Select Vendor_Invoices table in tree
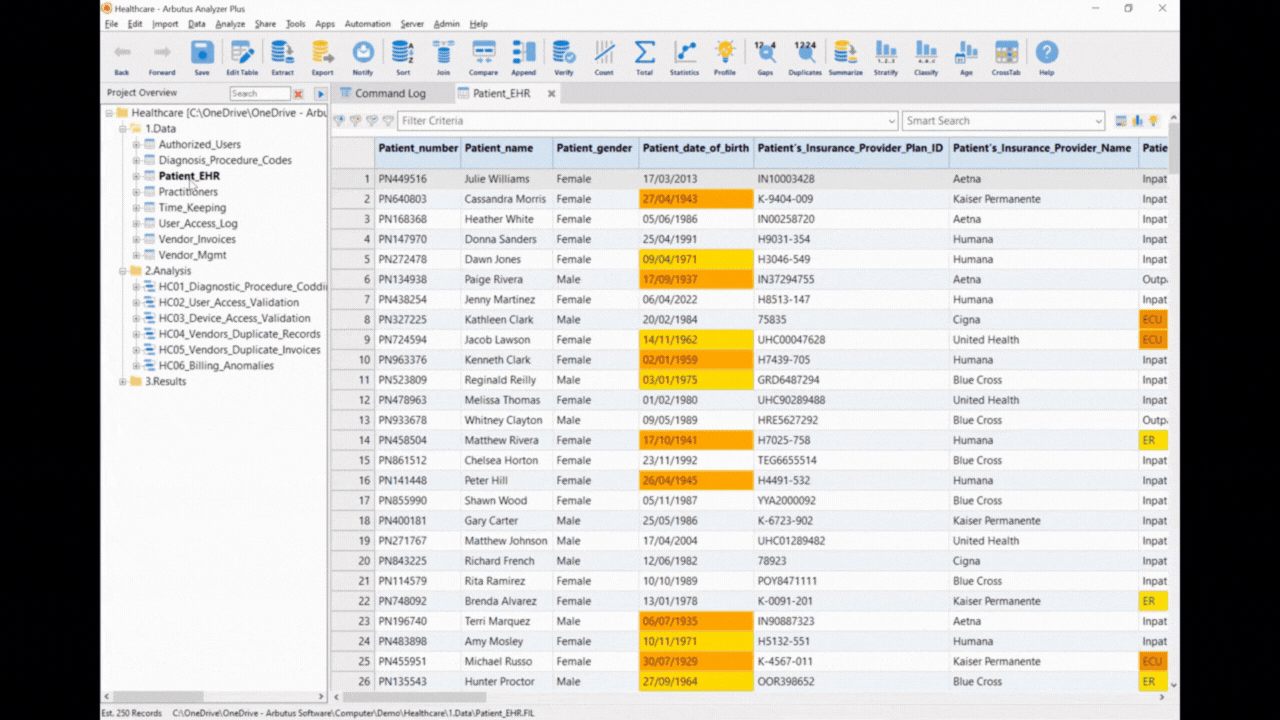The image size is (1280, 720). (x=197, y=239)
